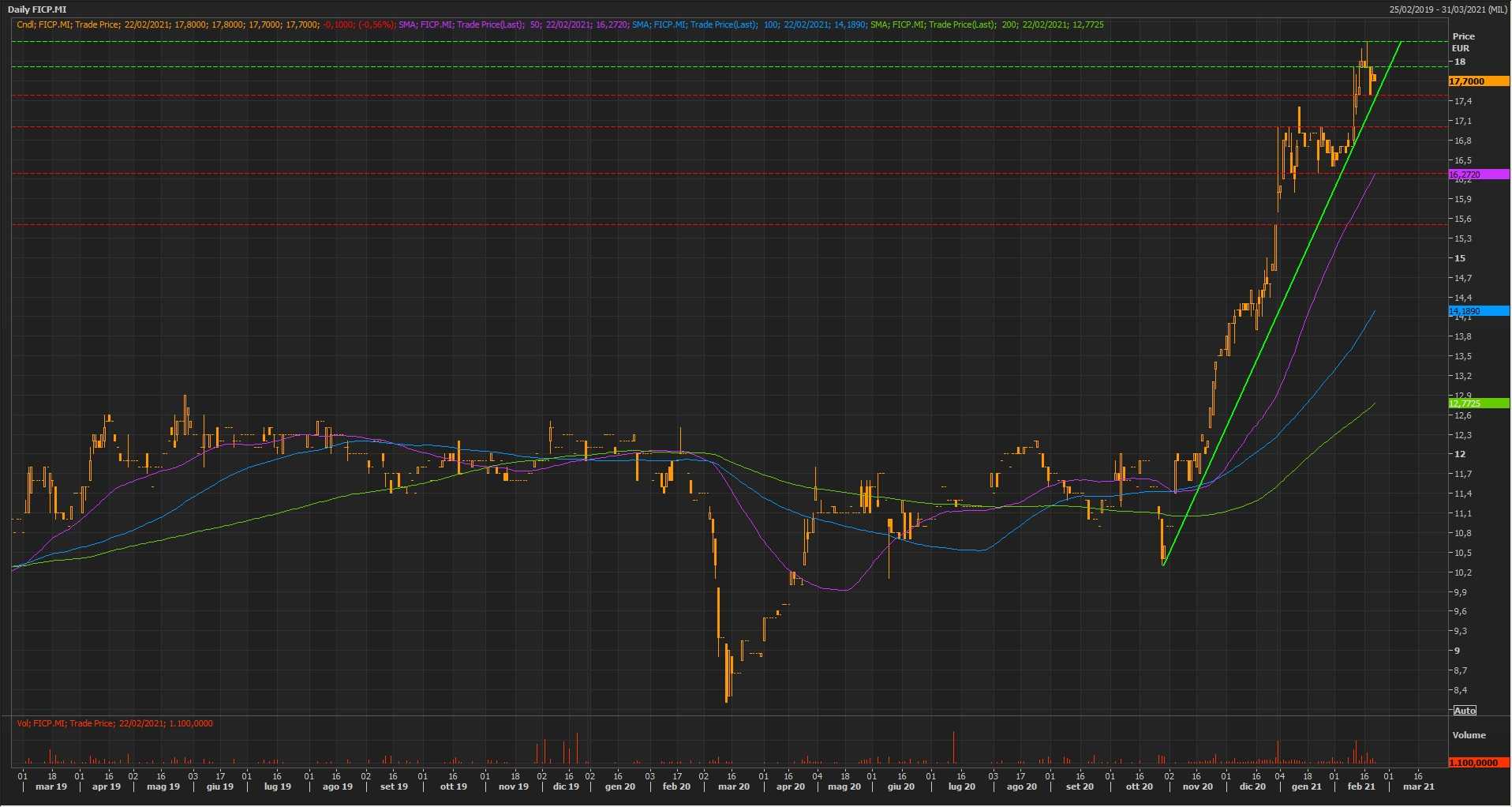The image size is (1512, 807).
Task: Select the green 12,7725 SMA price tag
Action: [1478, 403]
